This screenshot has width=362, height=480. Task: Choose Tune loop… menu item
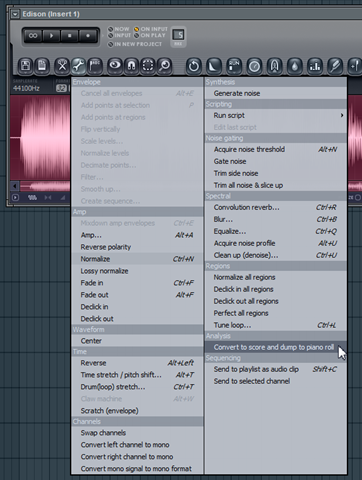coord(276,325)
